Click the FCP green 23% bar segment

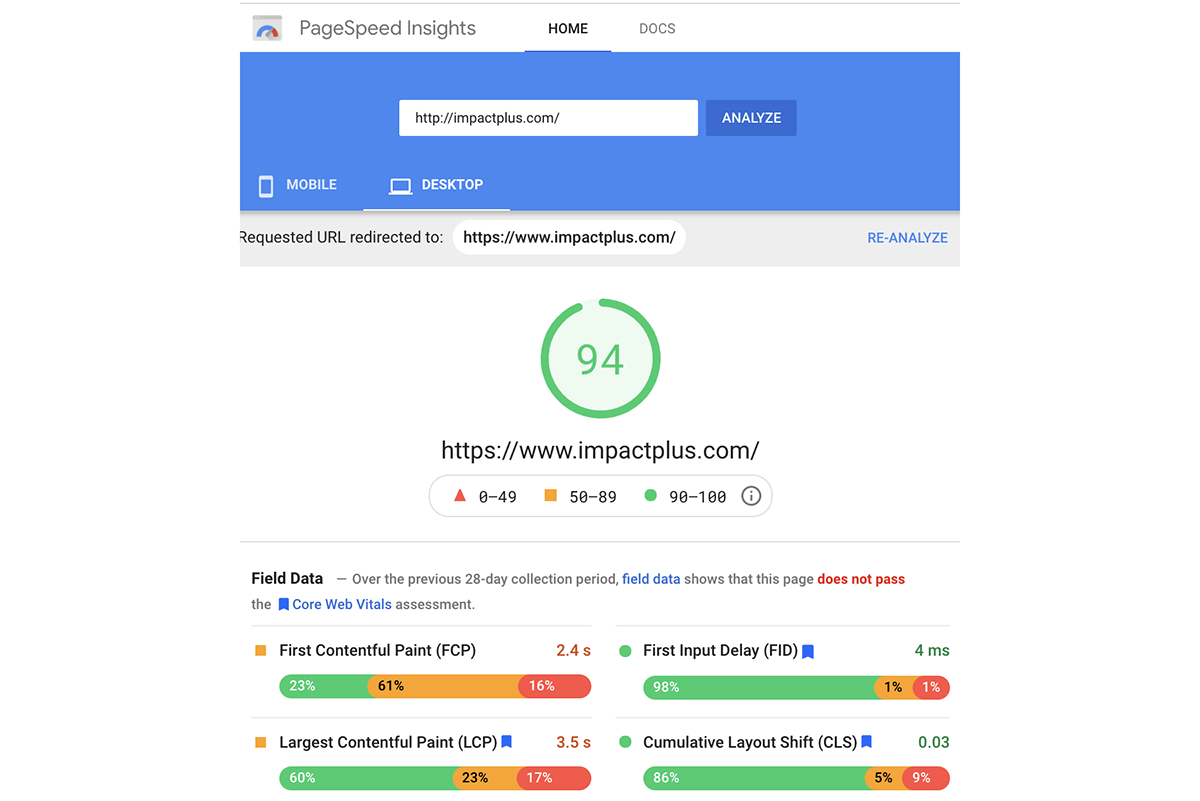pos(324,686)
